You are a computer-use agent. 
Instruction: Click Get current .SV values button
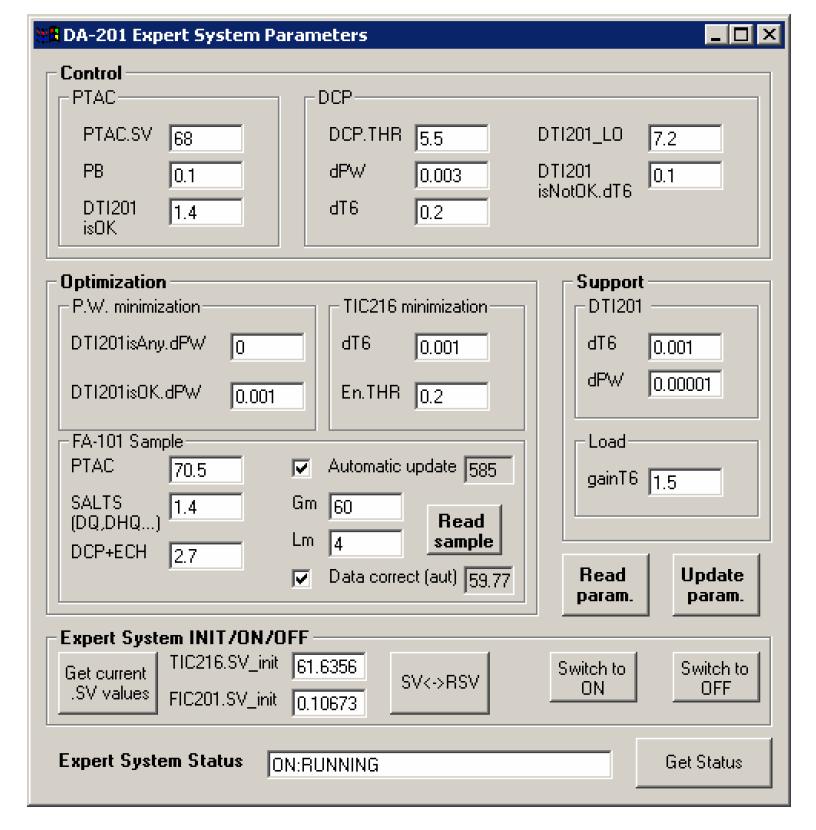click(x=108, y=683)
